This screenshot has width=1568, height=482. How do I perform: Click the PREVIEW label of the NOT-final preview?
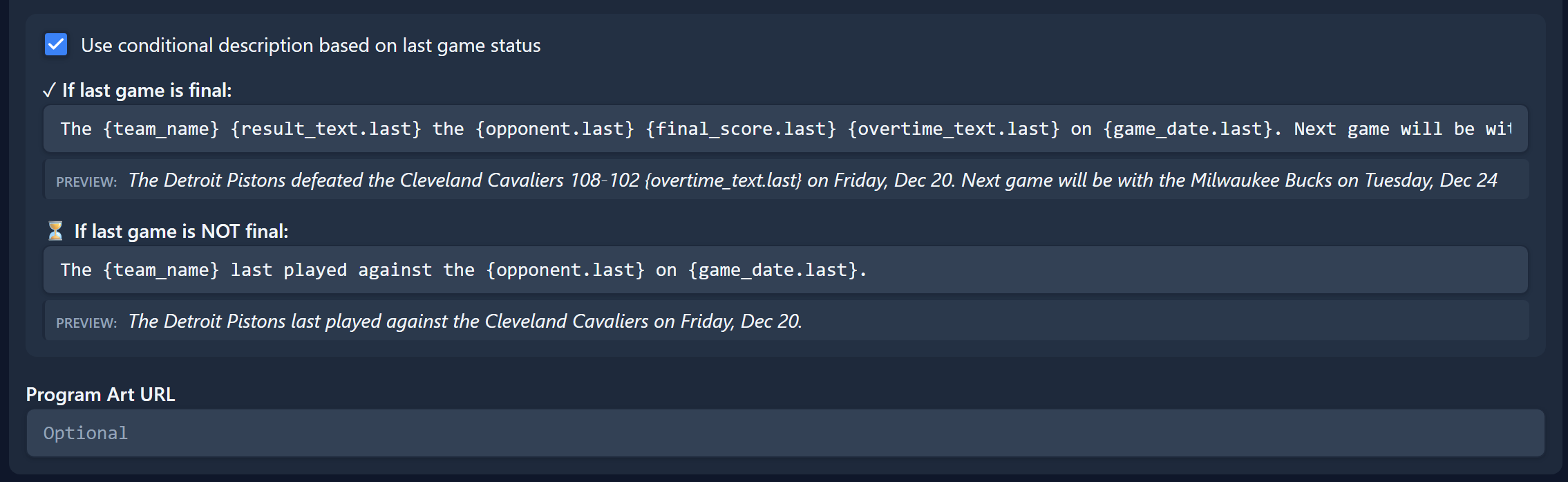86,323
